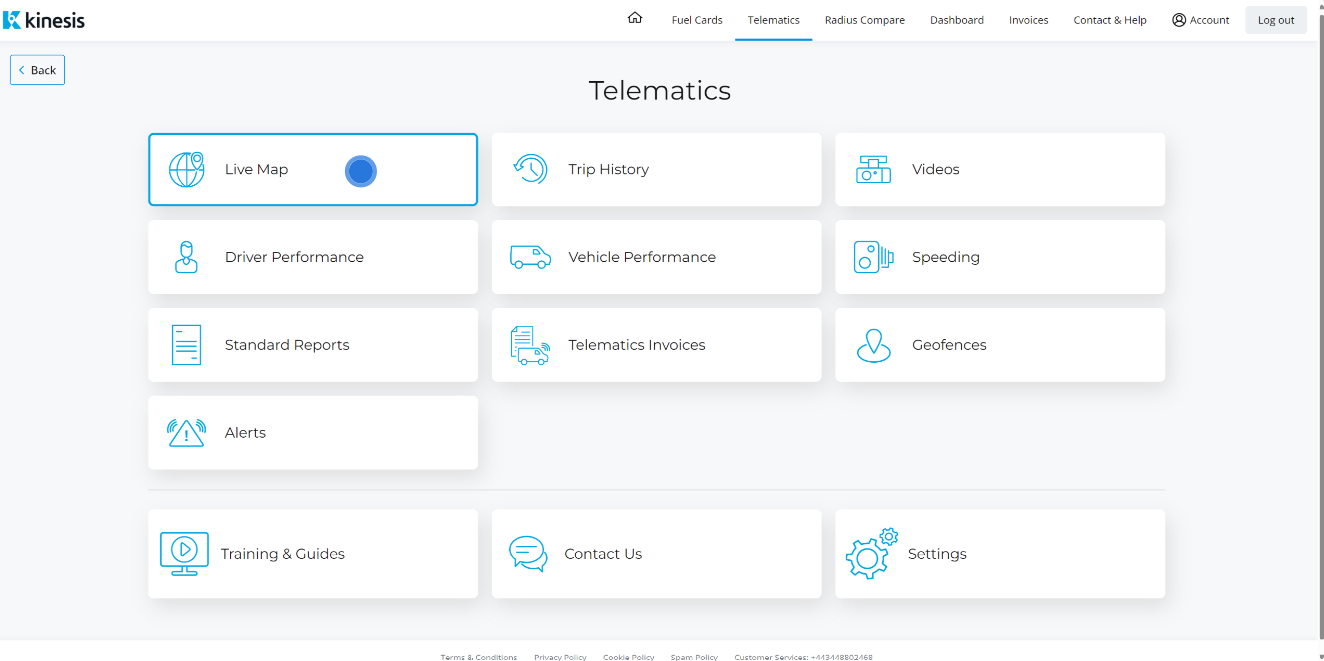This screenshot has width=1324, height=661.
Task: Open Privacy Policy footer link
Action: pos(560,657)
